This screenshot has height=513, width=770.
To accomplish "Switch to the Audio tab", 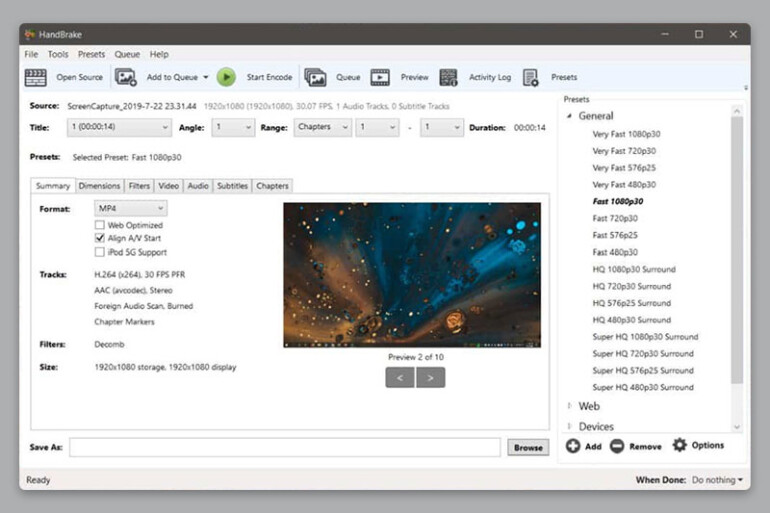I will pyautogui.click(x=198, y=186).
